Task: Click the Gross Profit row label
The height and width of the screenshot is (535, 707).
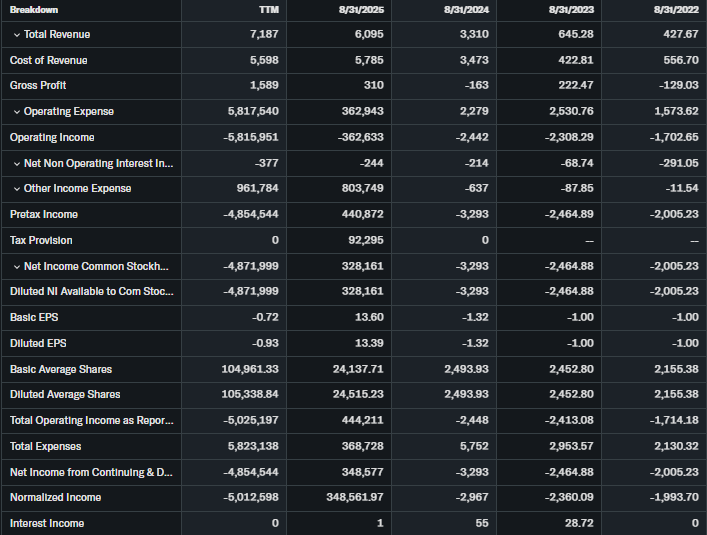Action: coord(38,86)
